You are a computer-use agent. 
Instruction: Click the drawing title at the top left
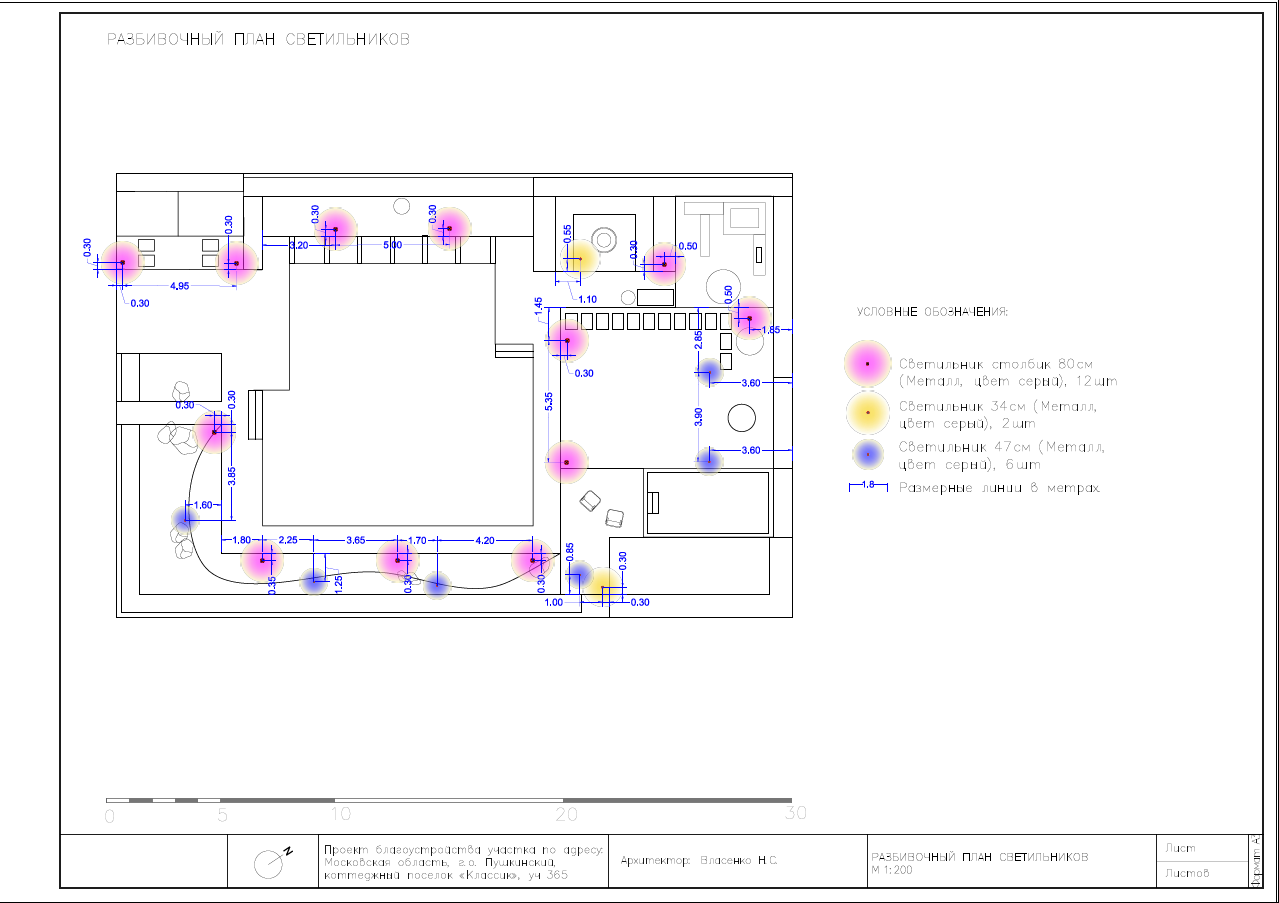pyautogui.click(x=258, y=40)
